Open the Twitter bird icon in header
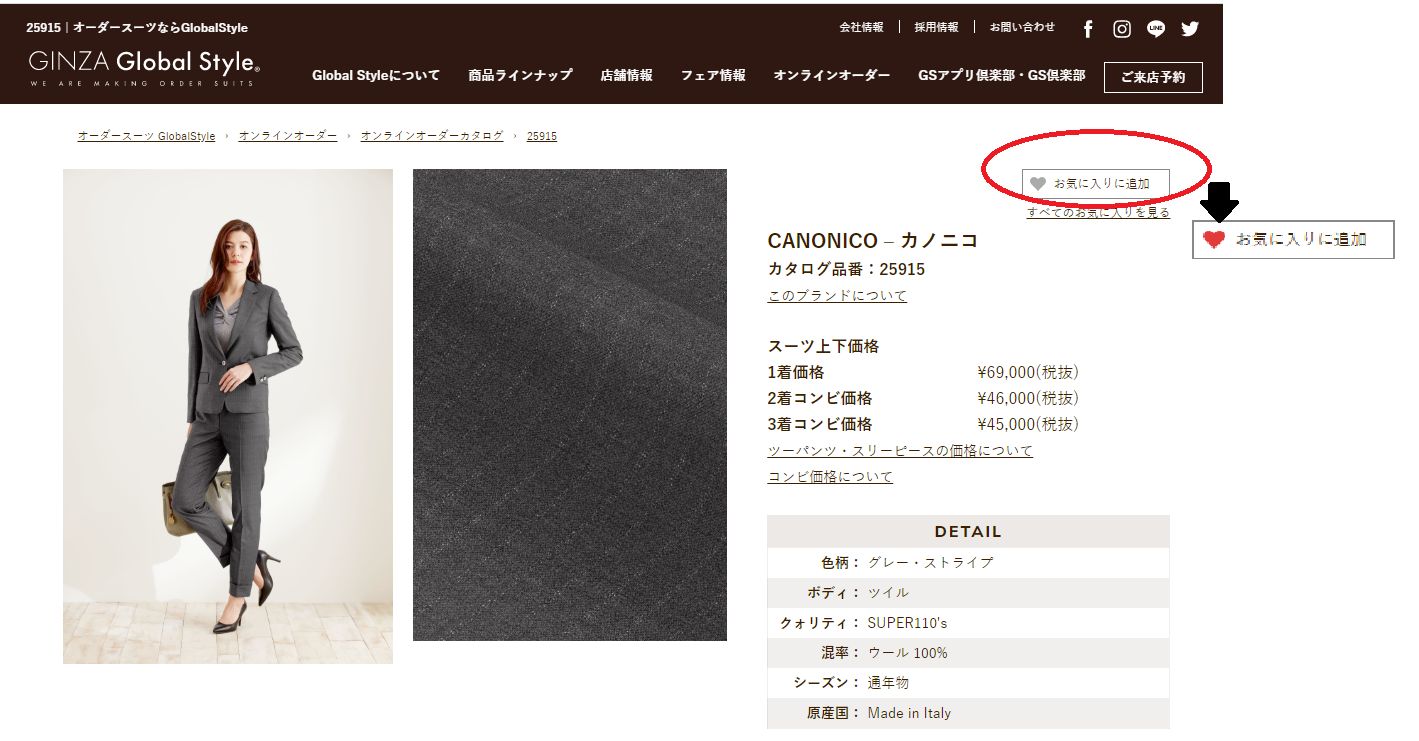1419x741 pixels. click(x=1189, y=29)
